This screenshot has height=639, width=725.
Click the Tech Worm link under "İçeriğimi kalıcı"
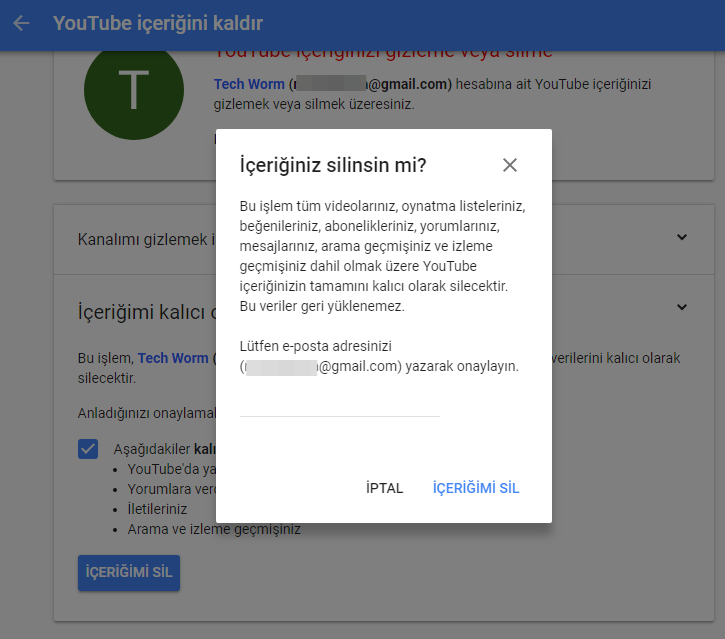[173, 358]
